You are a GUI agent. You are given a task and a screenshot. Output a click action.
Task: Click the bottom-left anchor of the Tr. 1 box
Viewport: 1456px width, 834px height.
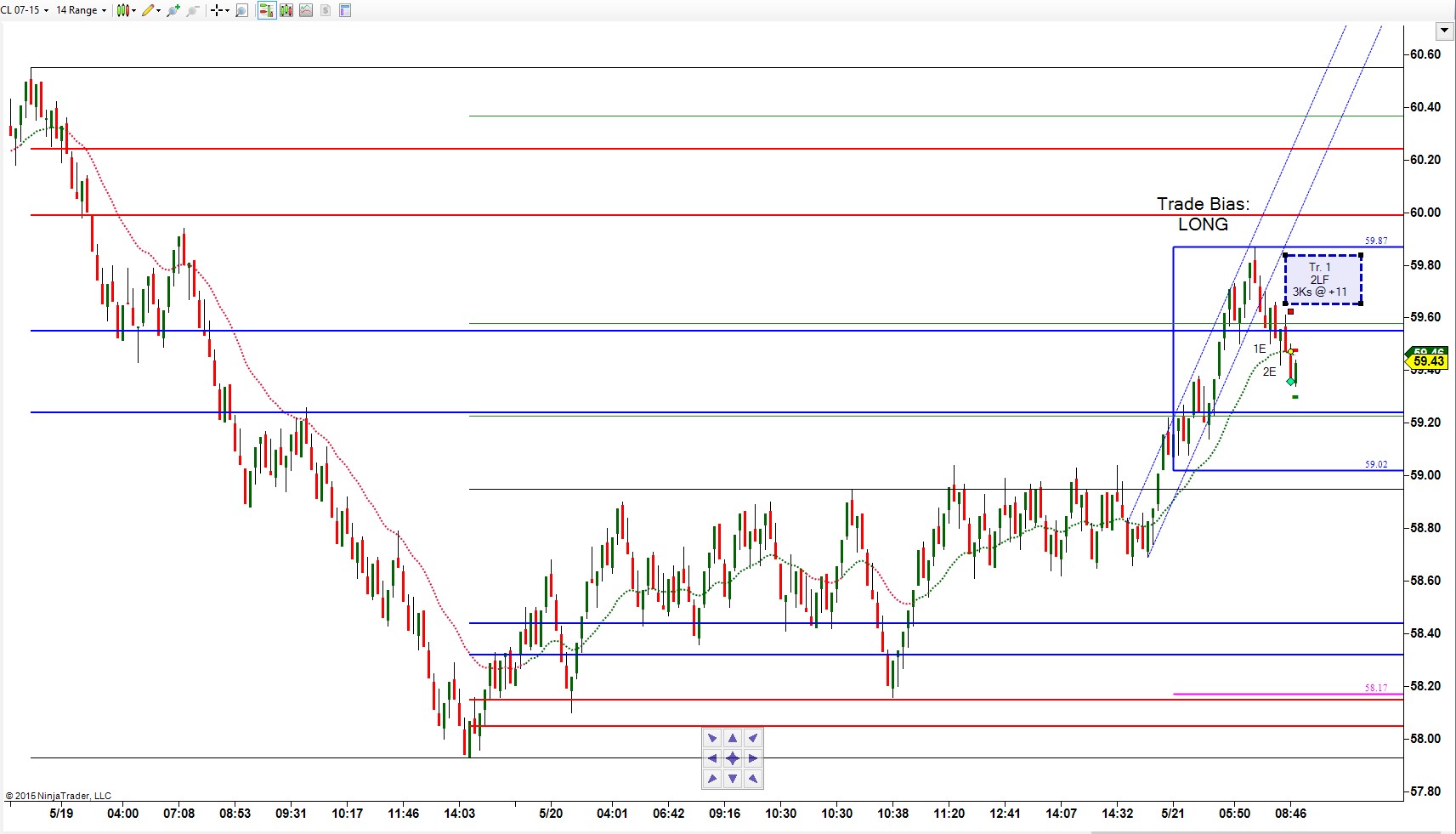[1284, 304]
